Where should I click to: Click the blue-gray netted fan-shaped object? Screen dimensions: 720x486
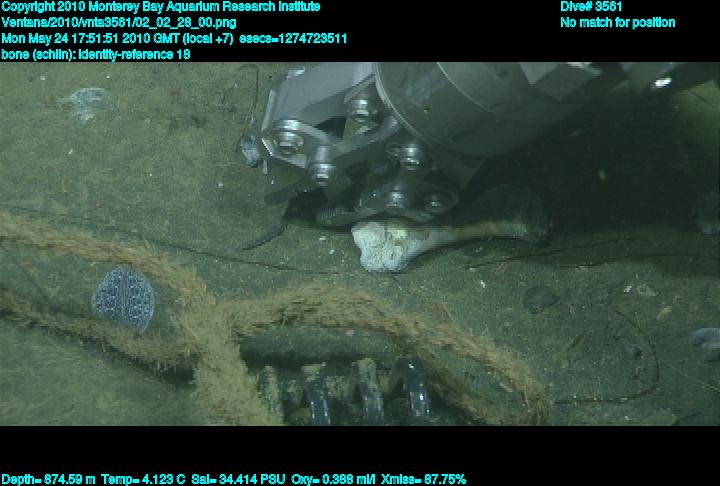[x=122, y=297]
